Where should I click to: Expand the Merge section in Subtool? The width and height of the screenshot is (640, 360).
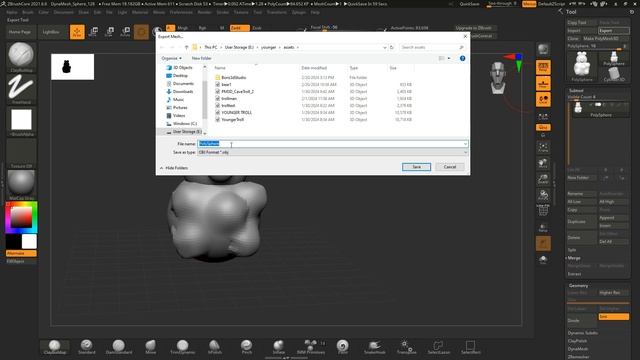tap(574, 258)
